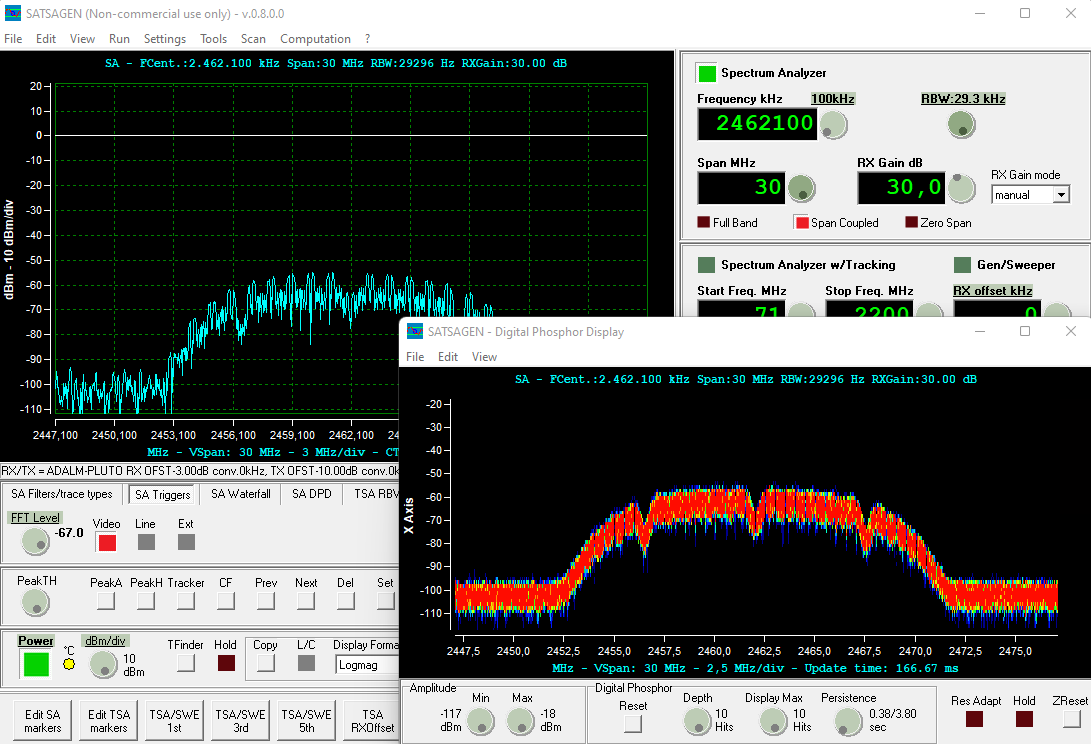Image resolution: width=1091 pixels, height=744 pixels.
Task: Toggle the L/C indicator
Action: point(306,663)
